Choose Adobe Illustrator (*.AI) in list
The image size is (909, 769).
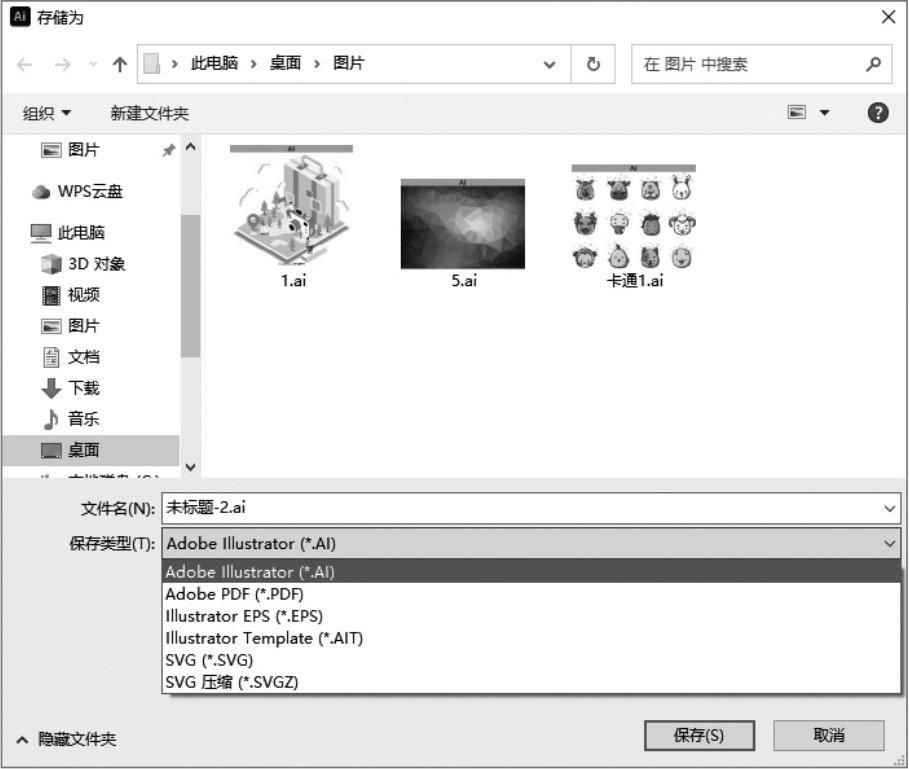tap(531, 572)
